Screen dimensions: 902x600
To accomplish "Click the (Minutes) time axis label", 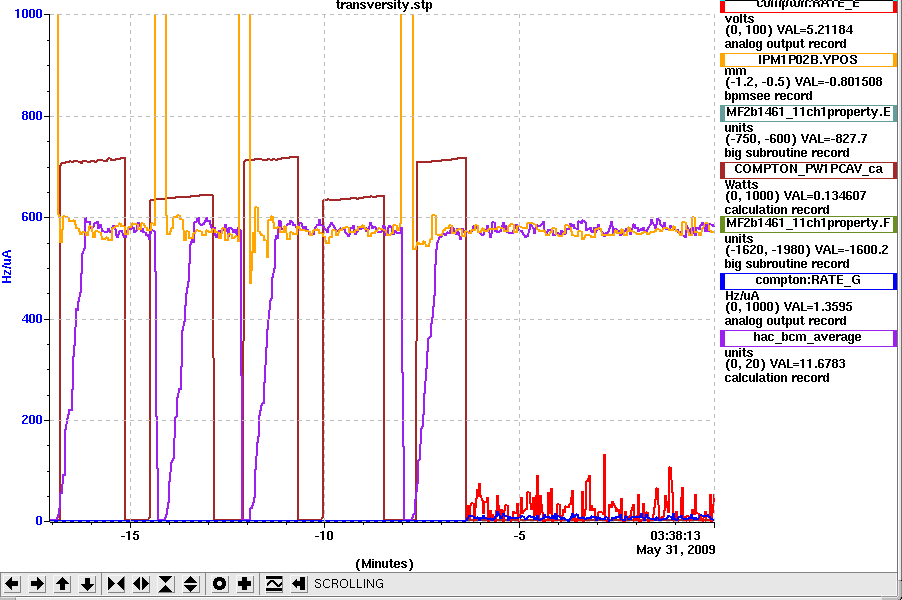I will 384,564.
